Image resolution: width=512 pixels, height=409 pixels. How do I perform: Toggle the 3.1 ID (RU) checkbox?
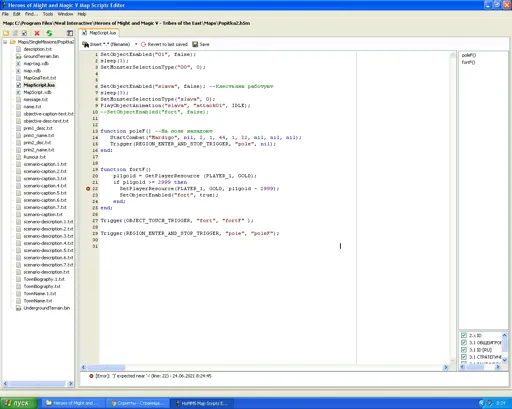point(464,350)
